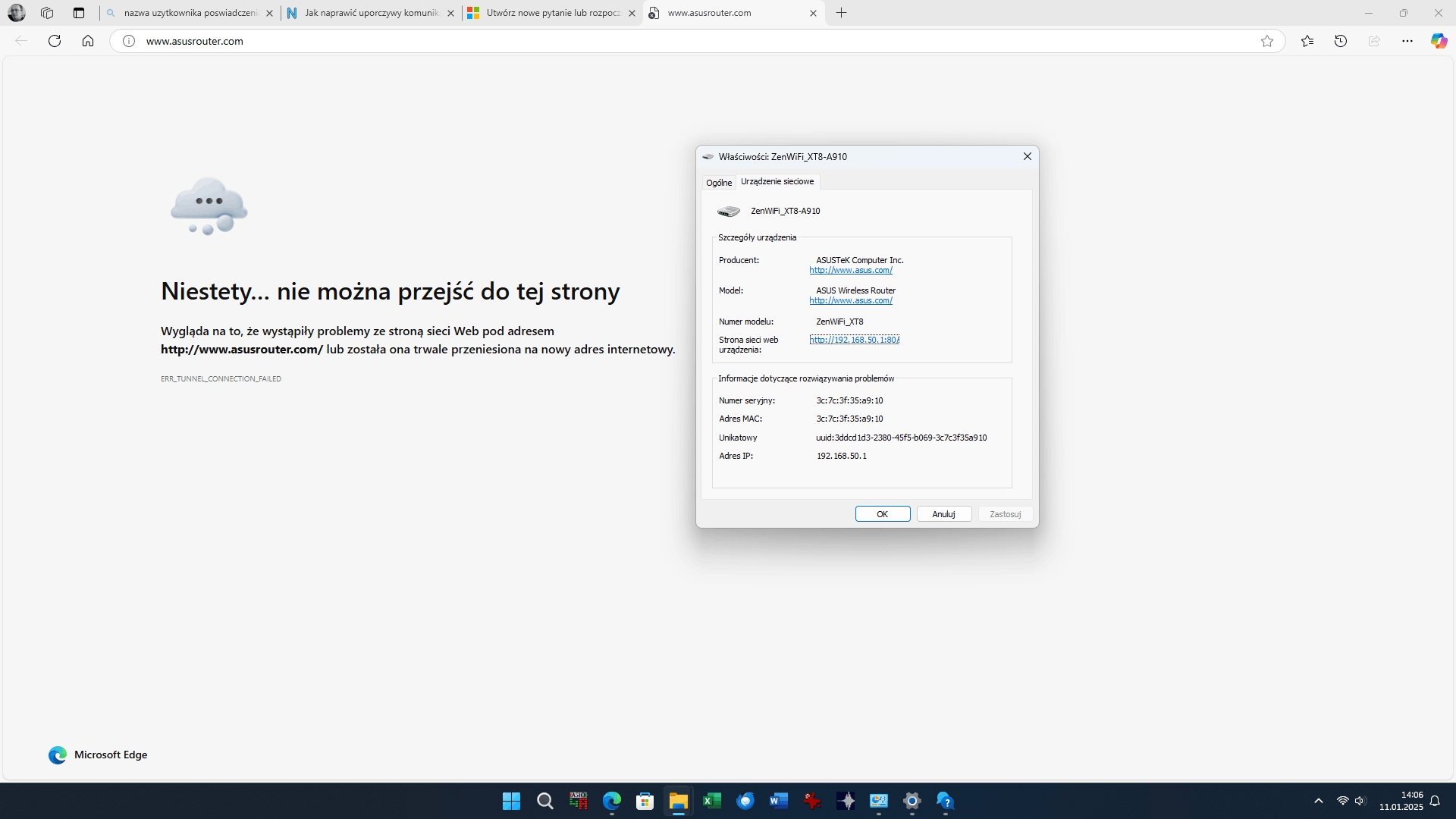Viewport: 1456px width, 819px height.
Task: Switch to the Ogólne tab
Action: (718, 183)
